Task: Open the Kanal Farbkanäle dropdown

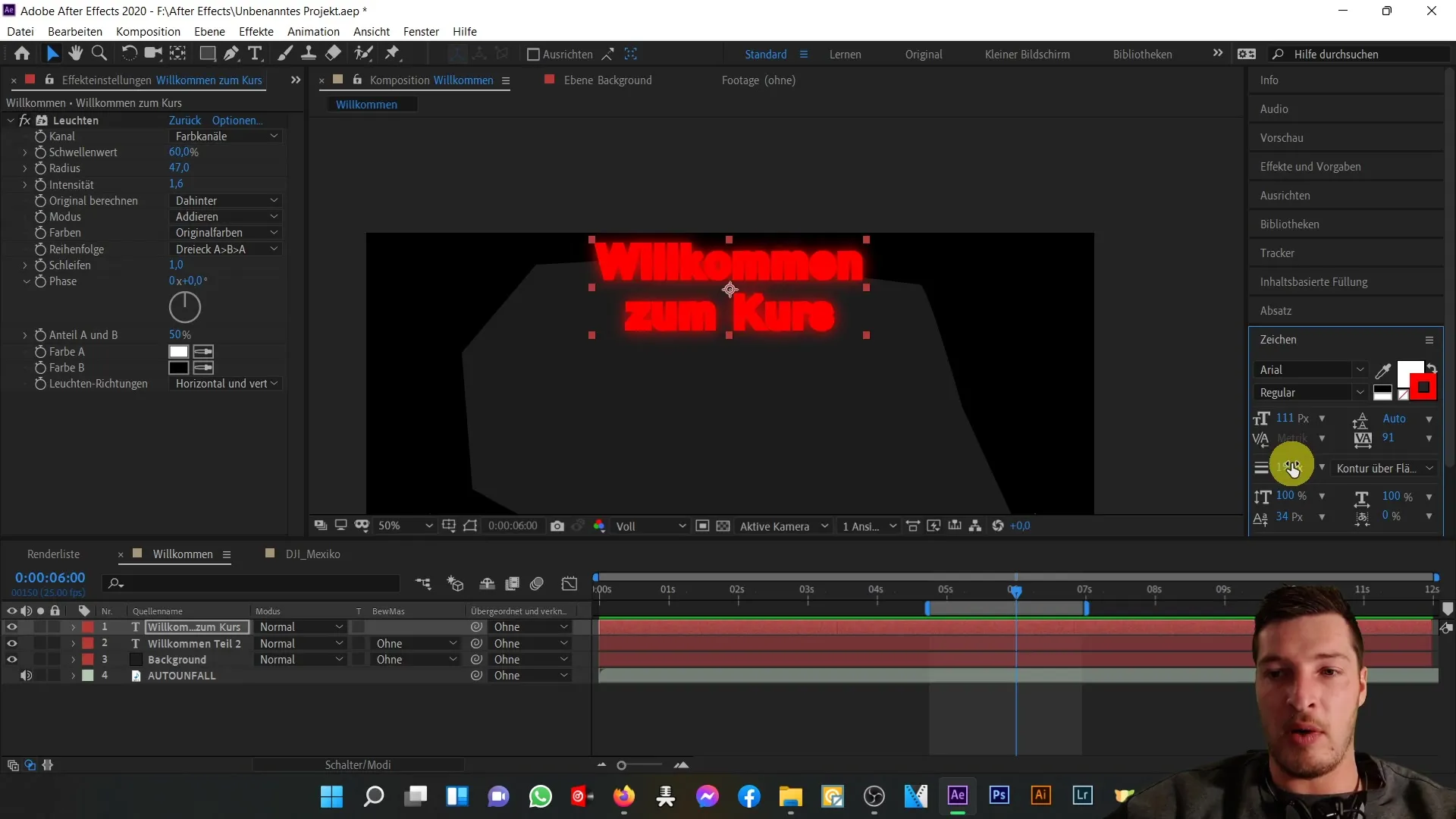Action: coord(225,136)
